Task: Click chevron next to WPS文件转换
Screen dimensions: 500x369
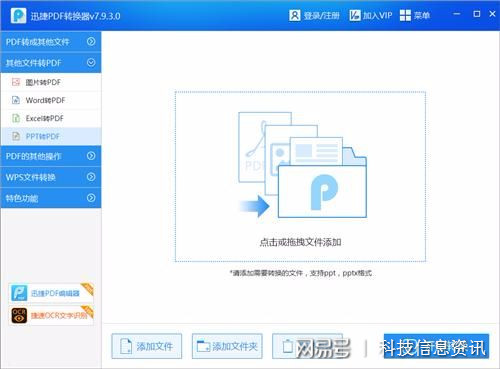Action: pos(91,177)
